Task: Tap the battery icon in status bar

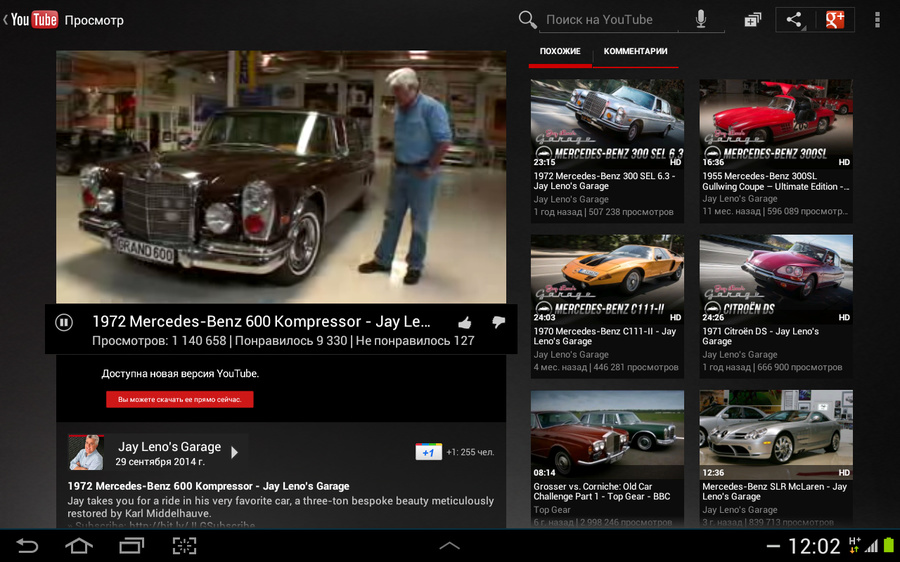Action: 890,546
